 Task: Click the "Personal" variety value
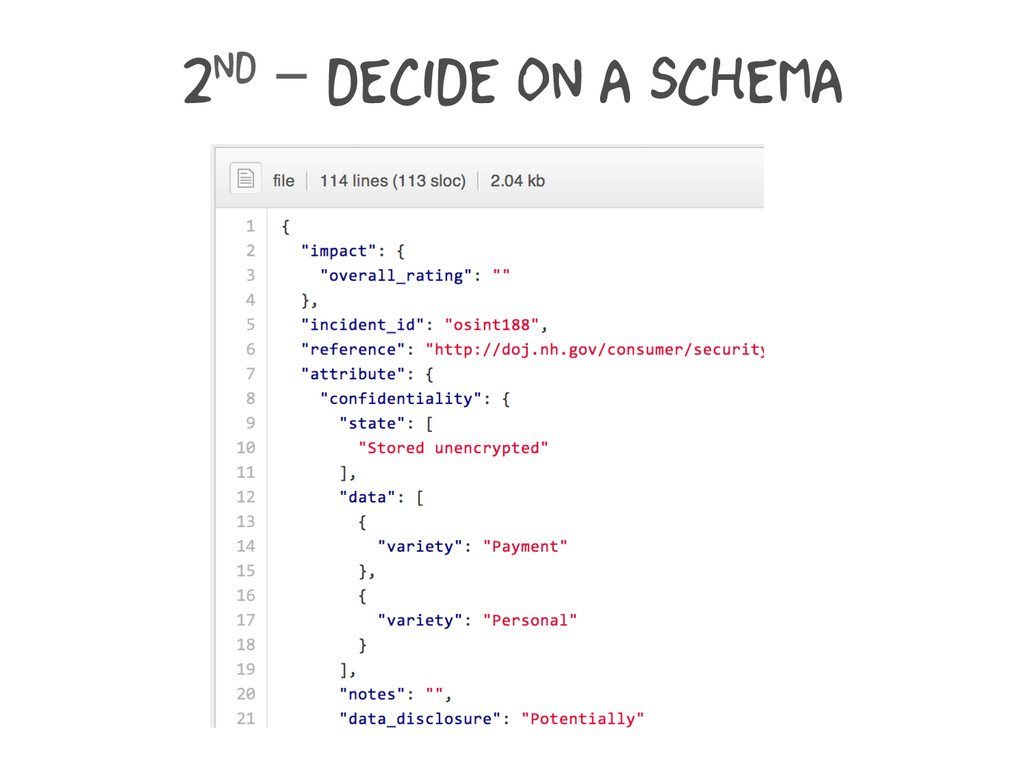point(530,620)
